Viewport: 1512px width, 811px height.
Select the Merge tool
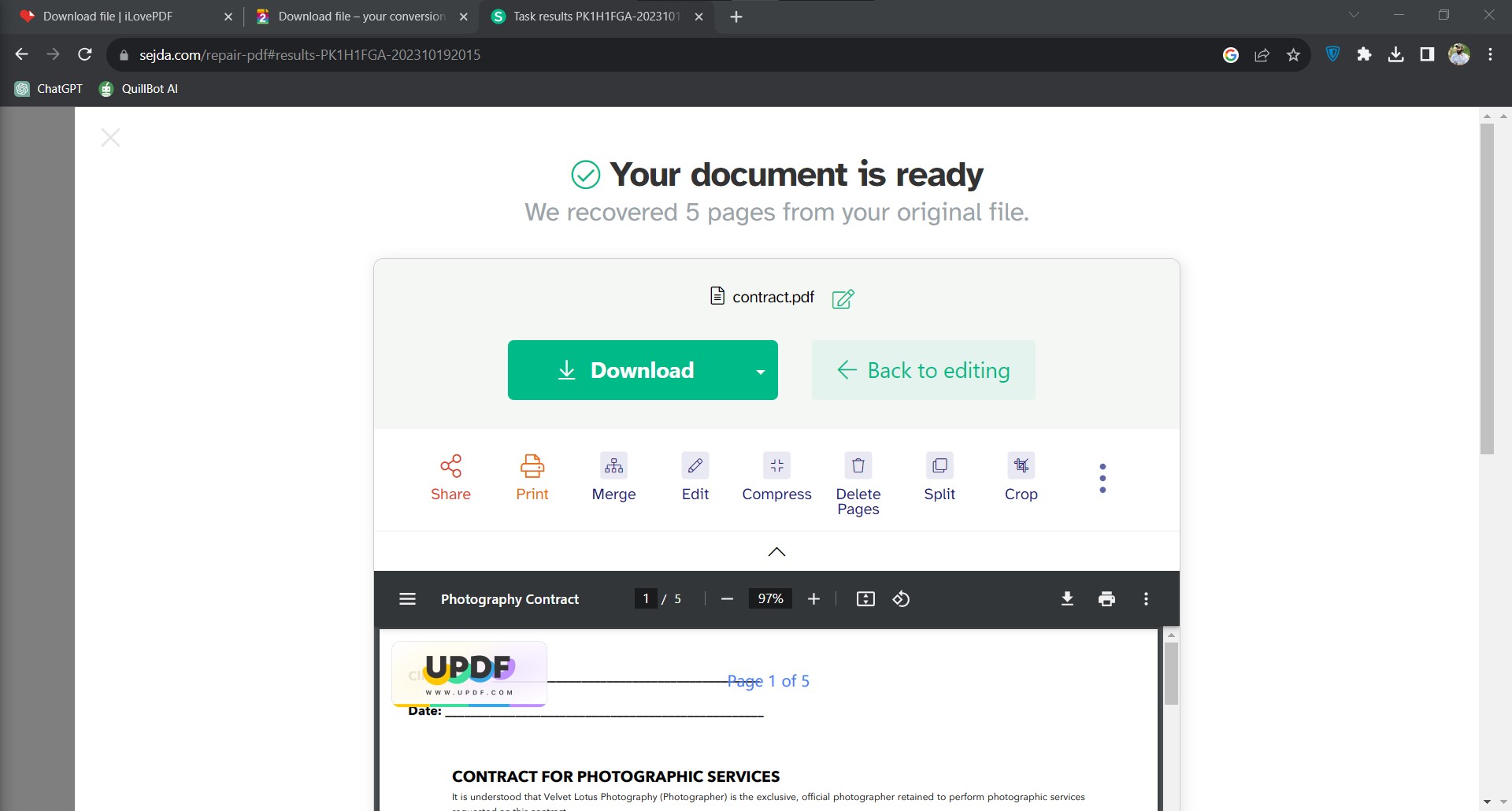point(614,476)
